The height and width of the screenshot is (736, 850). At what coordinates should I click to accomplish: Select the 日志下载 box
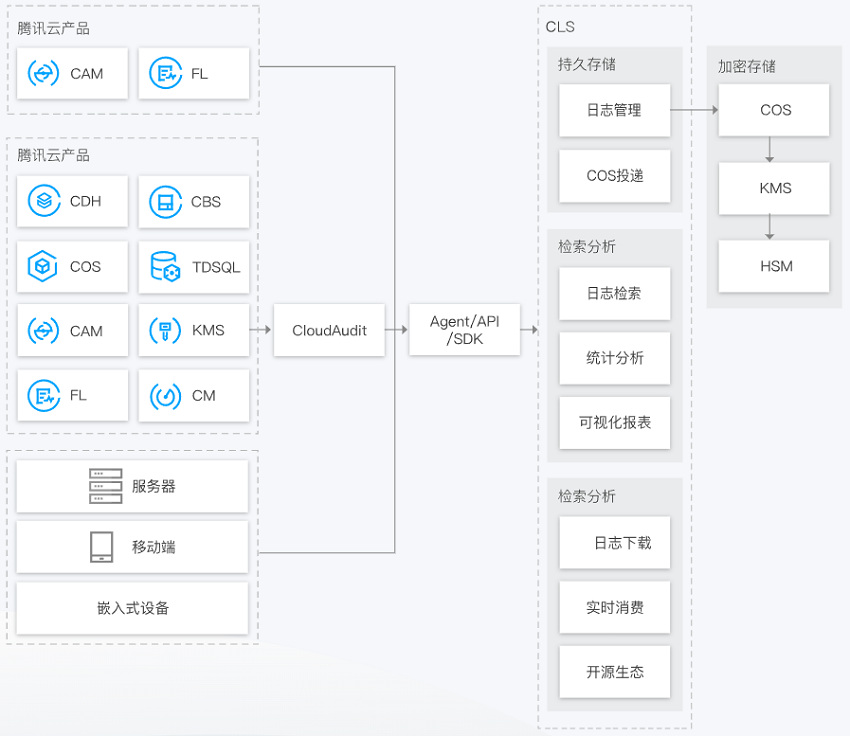(x=615, y=543)
